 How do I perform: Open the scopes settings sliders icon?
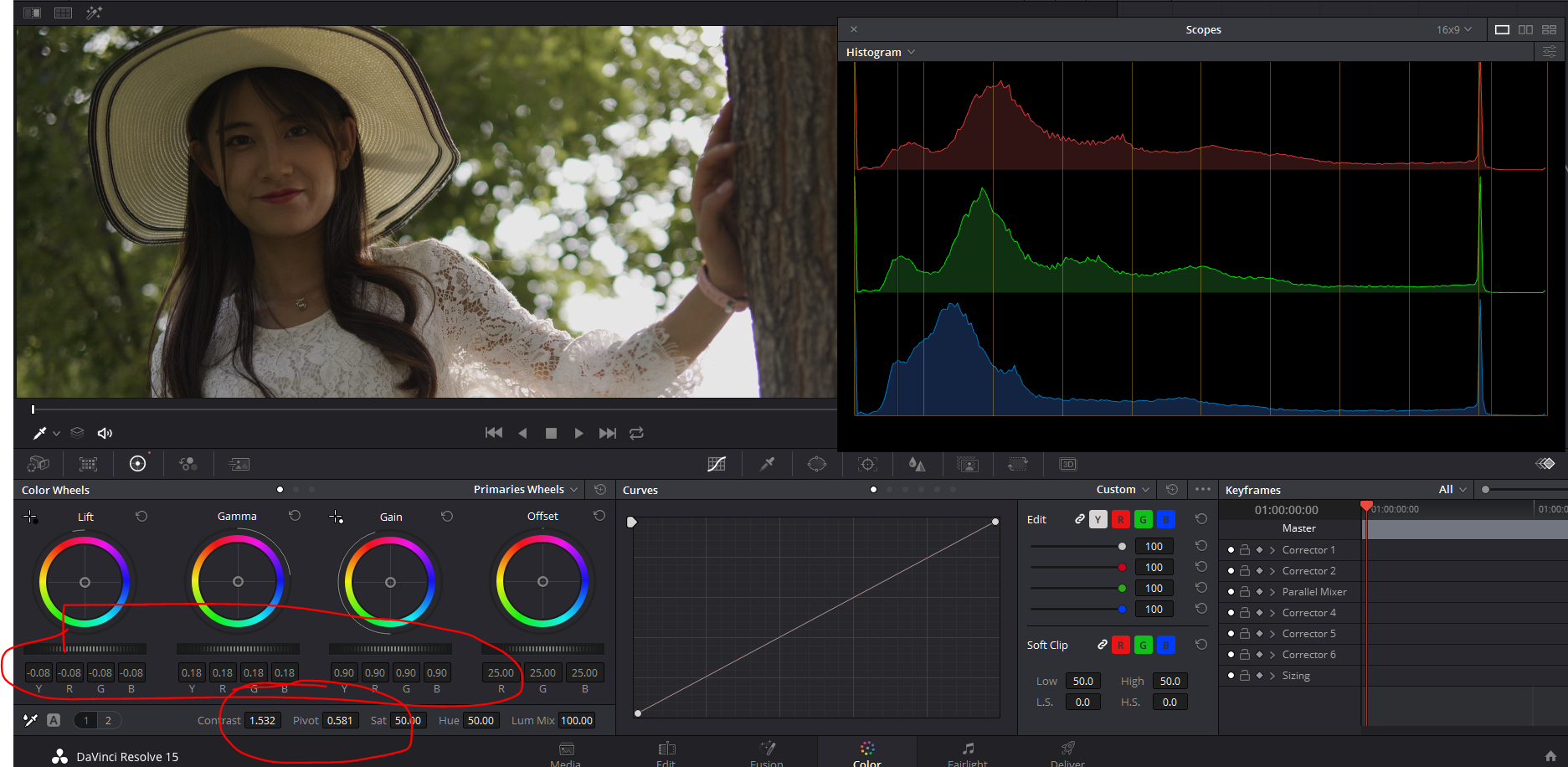(x=1550, y=52)
